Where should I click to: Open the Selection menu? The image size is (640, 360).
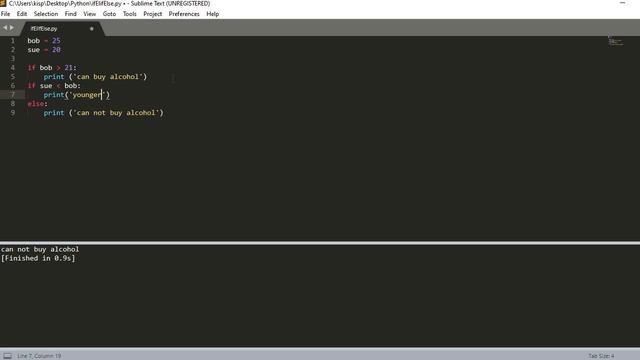tap(46, 14)
